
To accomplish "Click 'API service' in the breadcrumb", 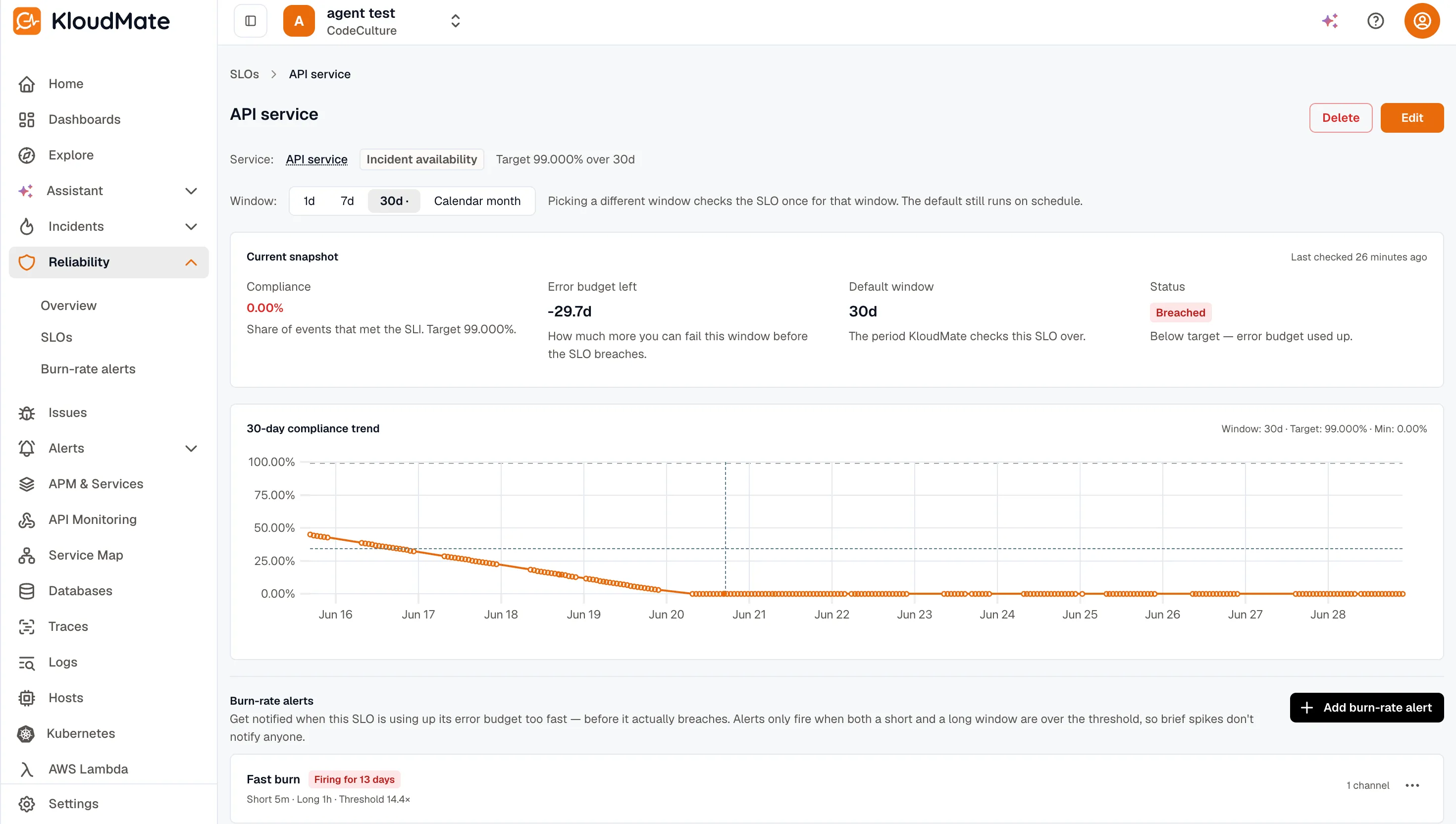I will point(320,74).
